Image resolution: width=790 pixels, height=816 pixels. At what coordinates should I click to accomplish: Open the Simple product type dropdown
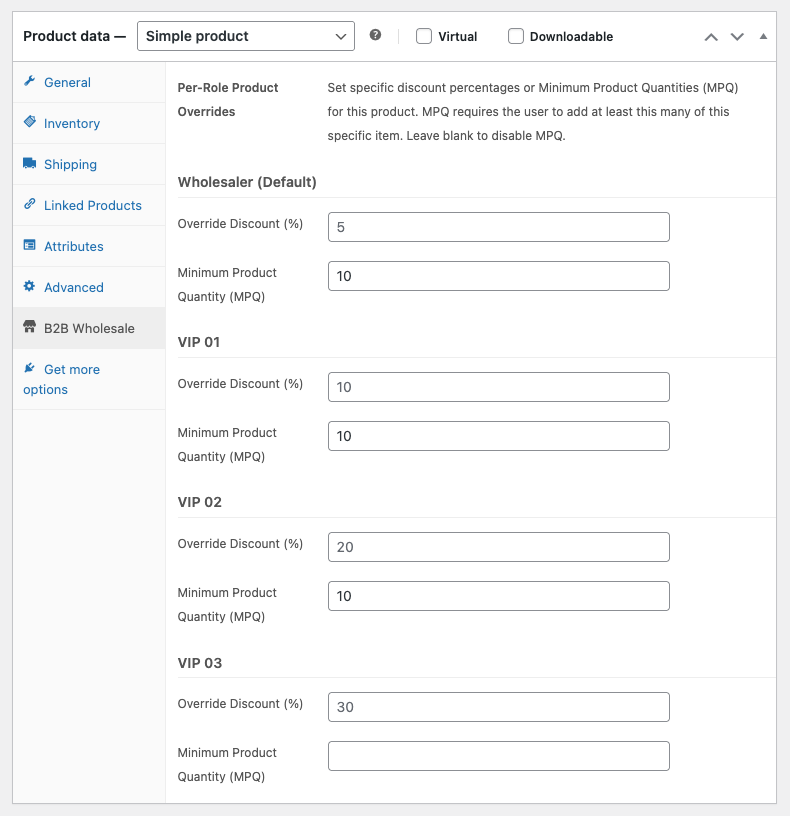pos(245,36)
